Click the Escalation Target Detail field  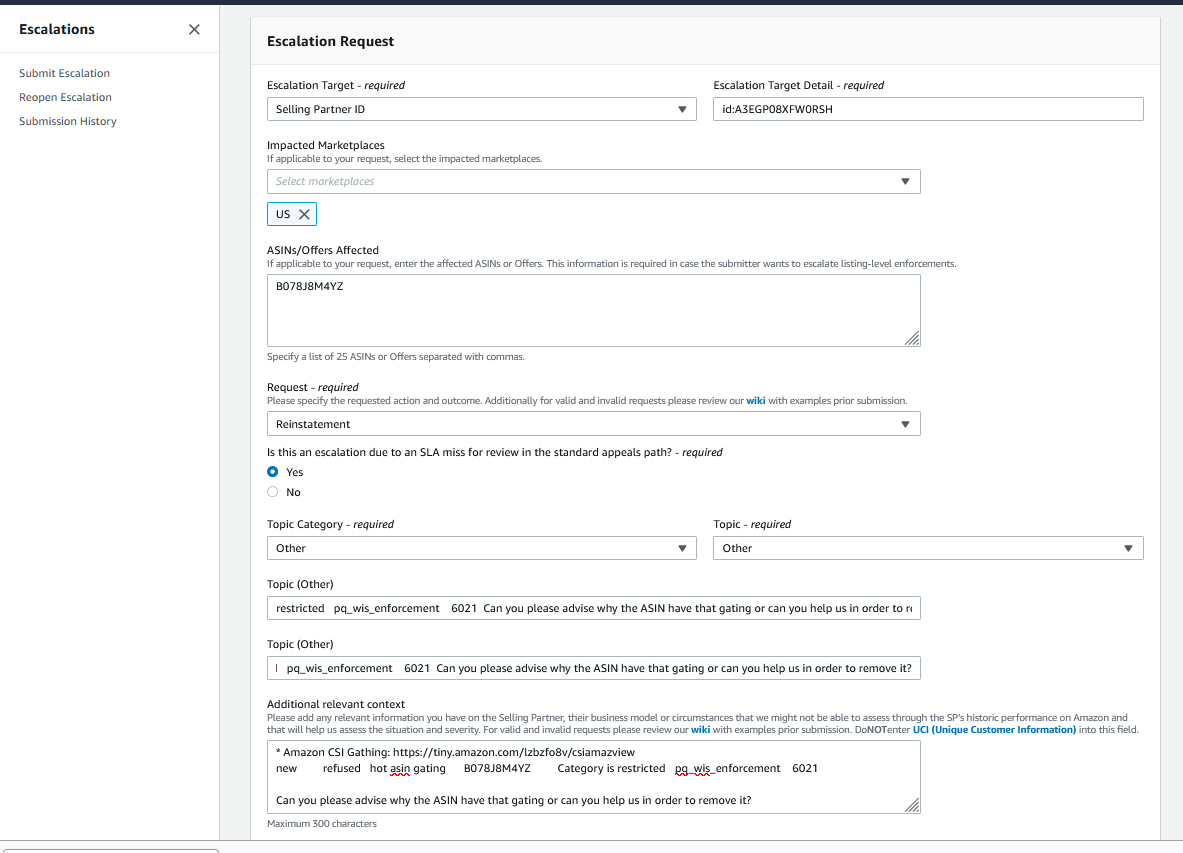point(927,109)
